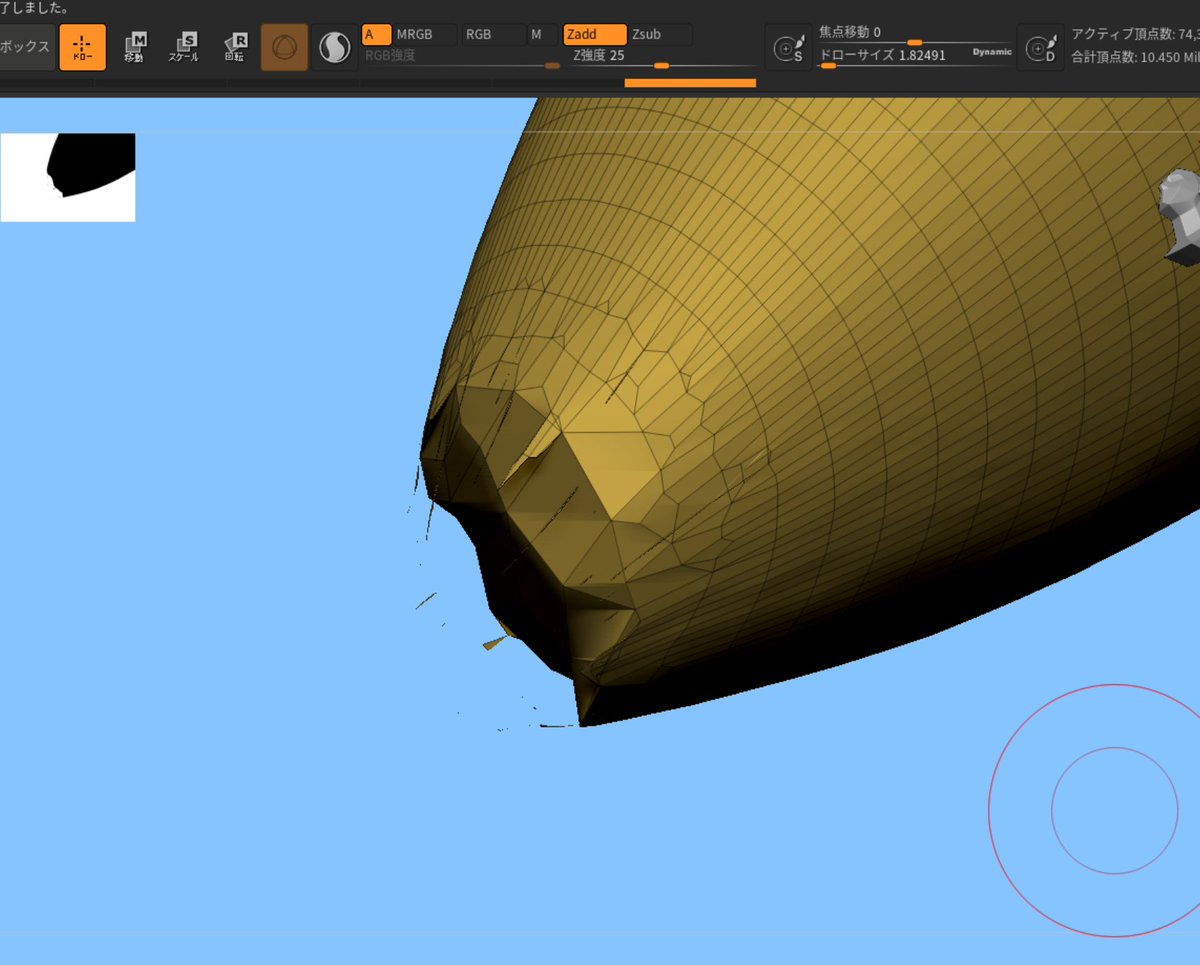Select the ドロー (Draw) mode icon

pos(83,47)
